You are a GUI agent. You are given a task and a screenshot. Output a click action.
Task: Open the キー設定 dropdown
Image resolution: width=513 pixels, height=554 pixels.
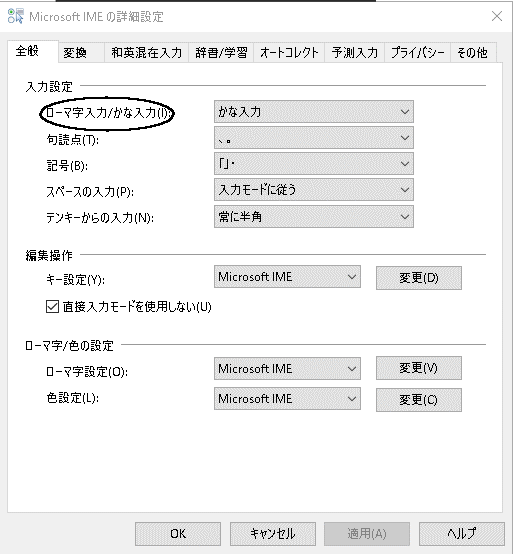[x=287, y=277]
